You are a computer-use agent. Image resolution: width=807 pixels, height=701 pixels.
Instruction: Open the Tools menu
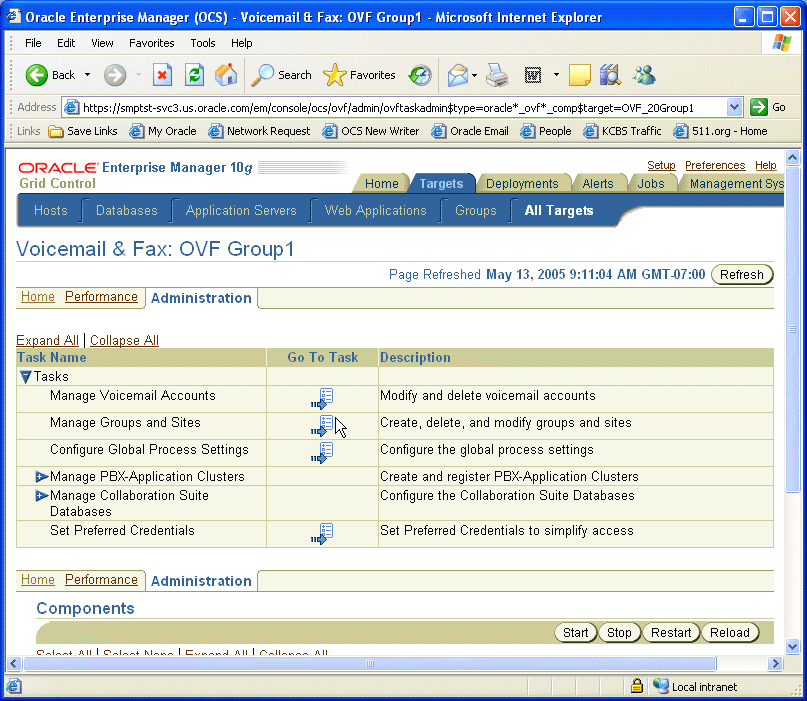203,42
